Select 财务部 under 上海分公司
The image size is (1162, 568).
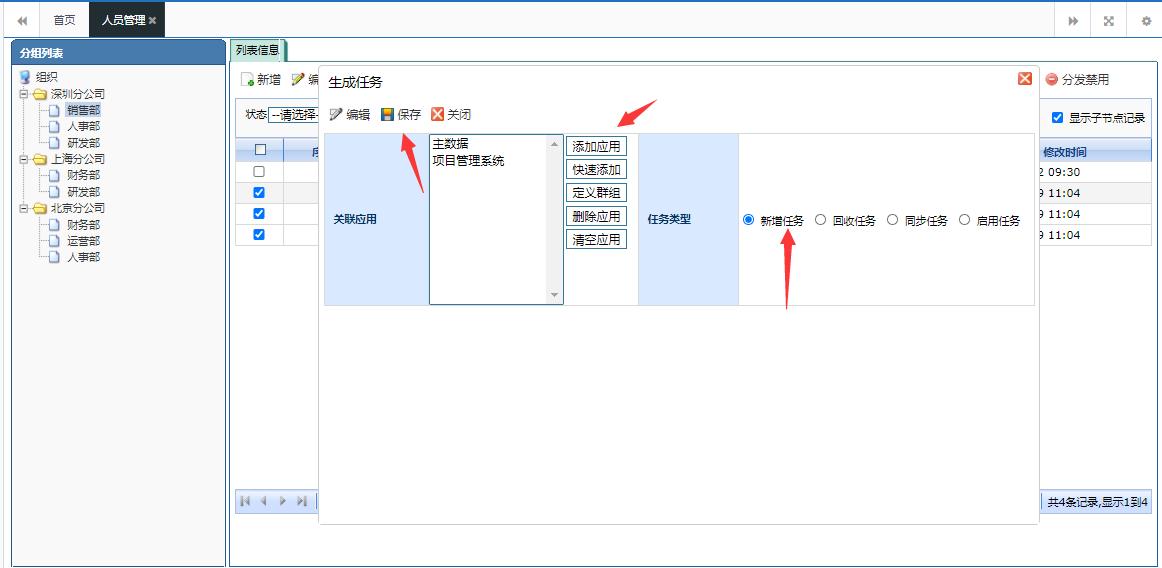pos(83,176)
